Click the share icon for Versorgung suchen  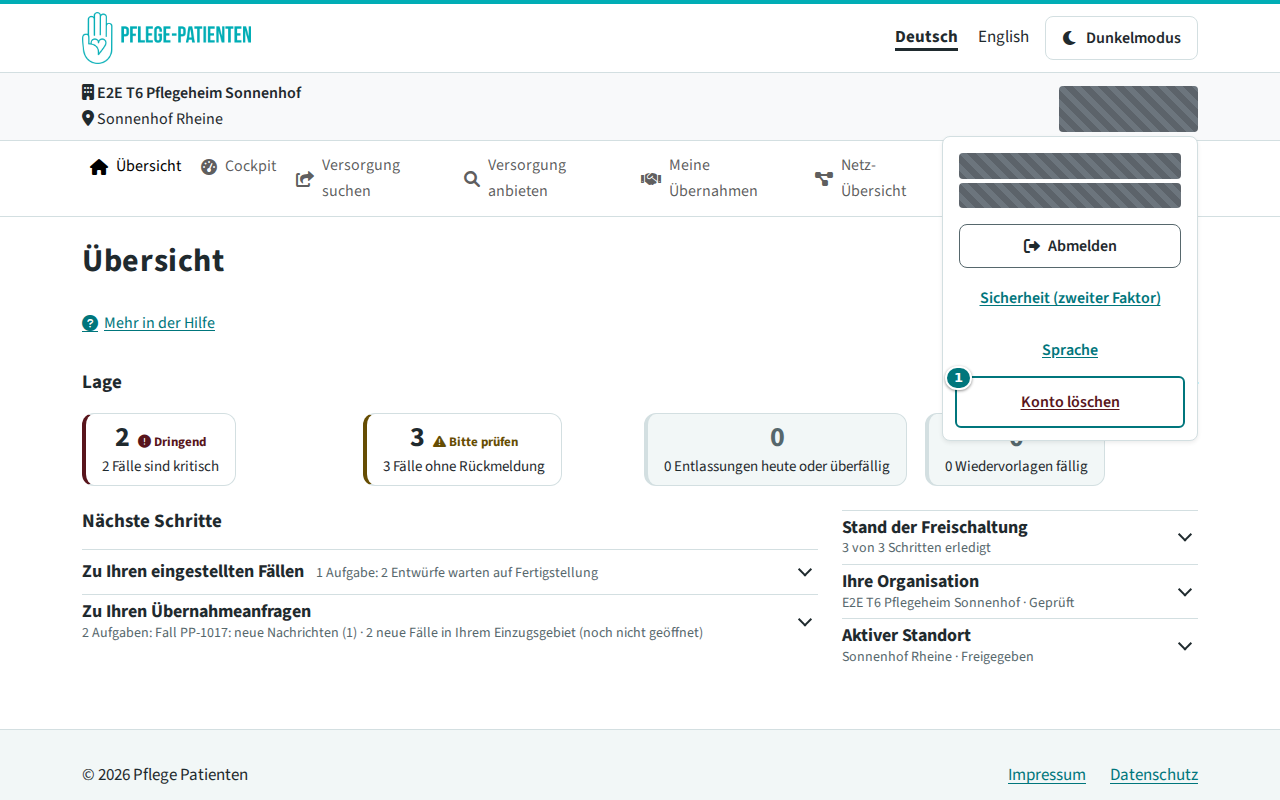coord(305,179)
